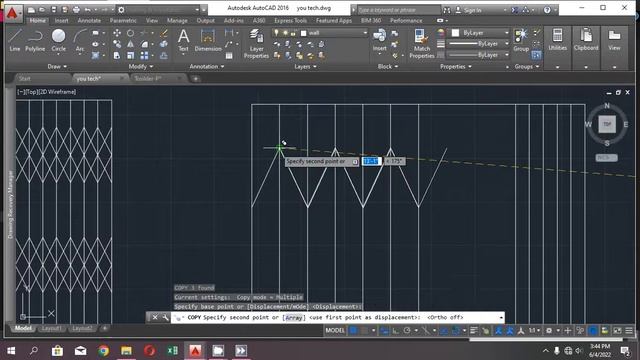Select the Dimension tool
Screen dimensions: 640x360
click(x=208, y=41)
